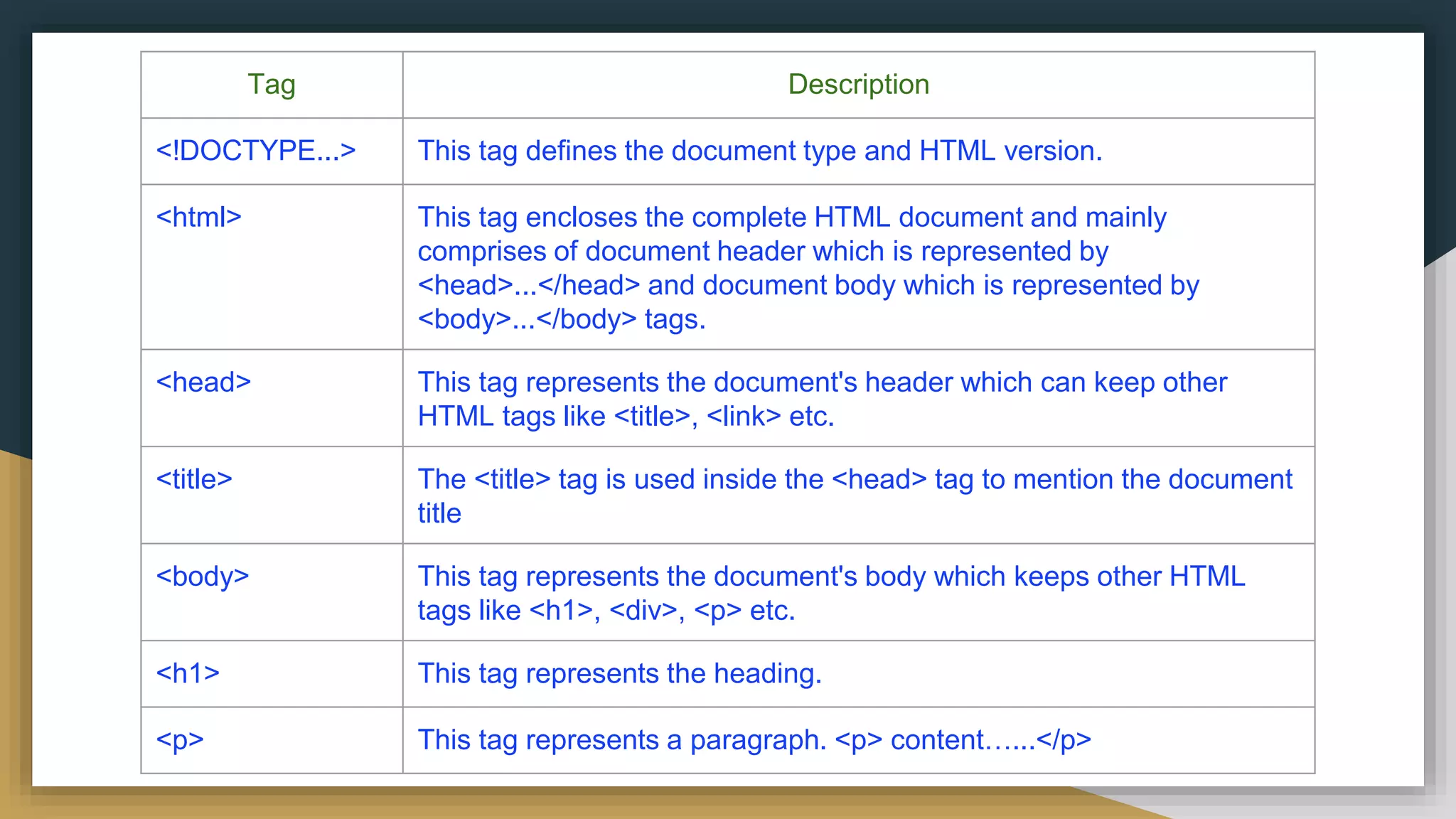The height and width of the screenshot is (819, 1456).
Task: Click the text '<head>...</head>' in html description
Action: point(529,285)
